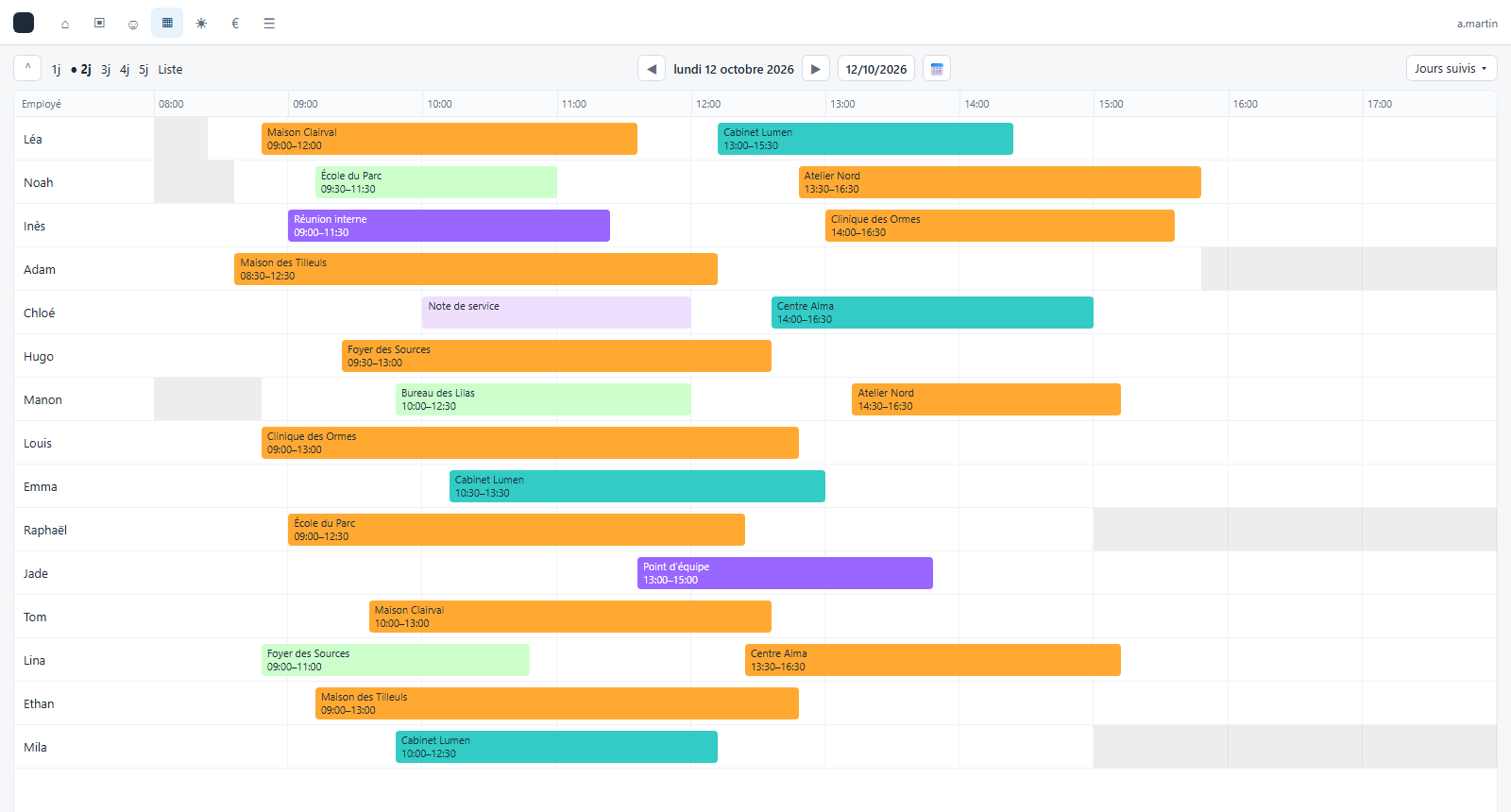Image resolution: width=1511 pixels, height=812 pixels.
Task: Open Adam's Maison des Tilleuls event
Action: pos(476,269)
